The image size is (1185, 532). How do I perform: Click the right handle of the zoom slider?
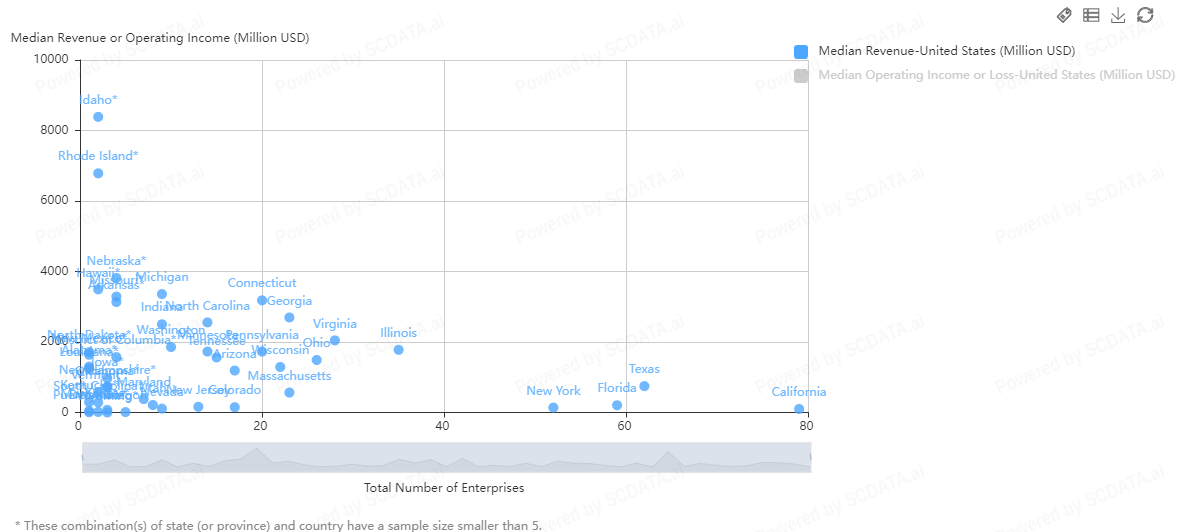point(809,458)
